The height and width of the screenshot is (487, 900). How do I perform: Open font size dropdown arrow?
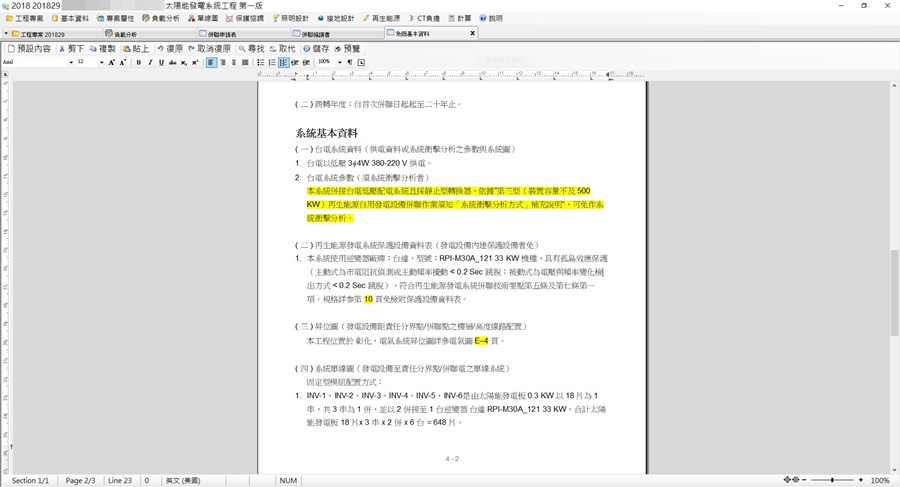(x=102, y=63)
